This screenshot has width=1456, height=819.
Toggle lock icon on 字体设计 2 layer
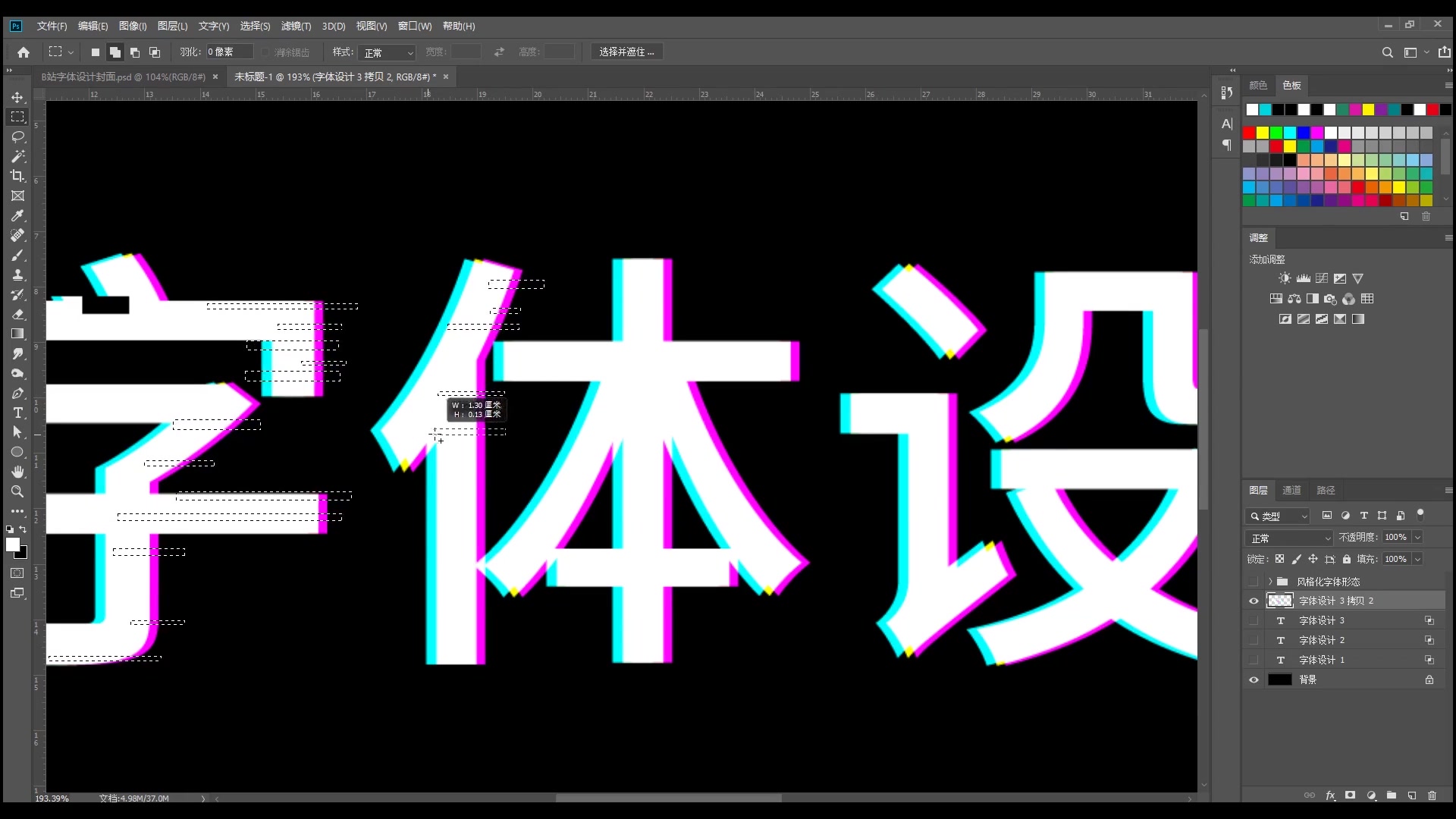point(1432,640)
